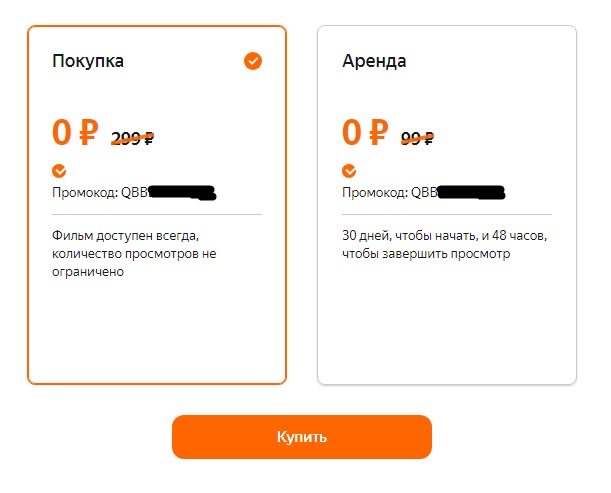Click the empty lower area of the Покупка card

tap(156, 330)
